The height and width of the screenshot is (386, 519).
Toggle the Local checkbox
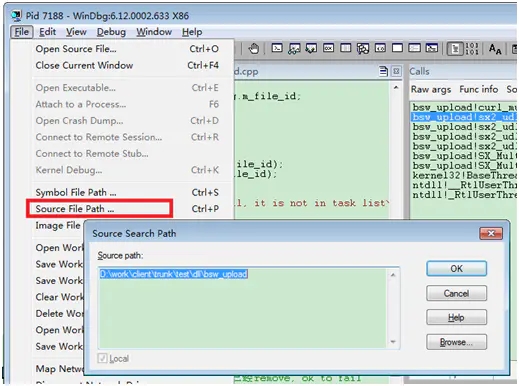pyautogui.click(x=102, y=358)
